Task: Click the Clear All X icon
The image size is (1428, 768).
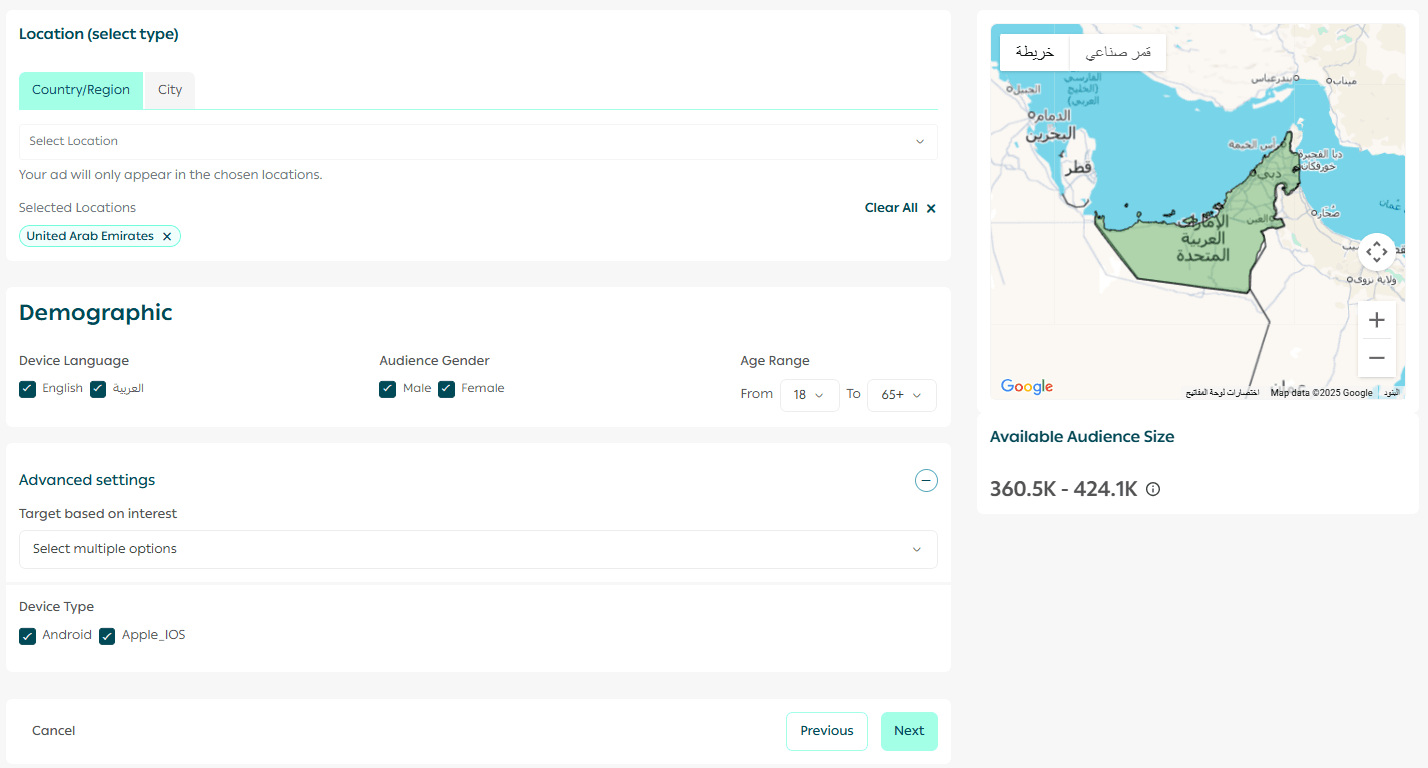Action: (931, 209)
